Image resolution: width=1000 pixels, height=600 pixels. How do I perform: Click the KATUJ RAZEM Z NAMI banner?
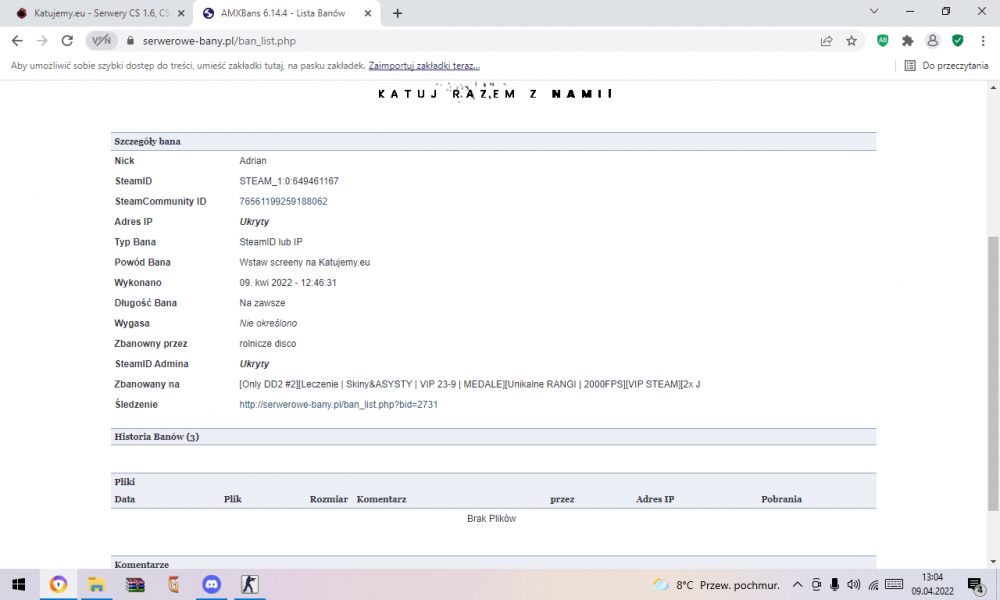pos(495,94)
